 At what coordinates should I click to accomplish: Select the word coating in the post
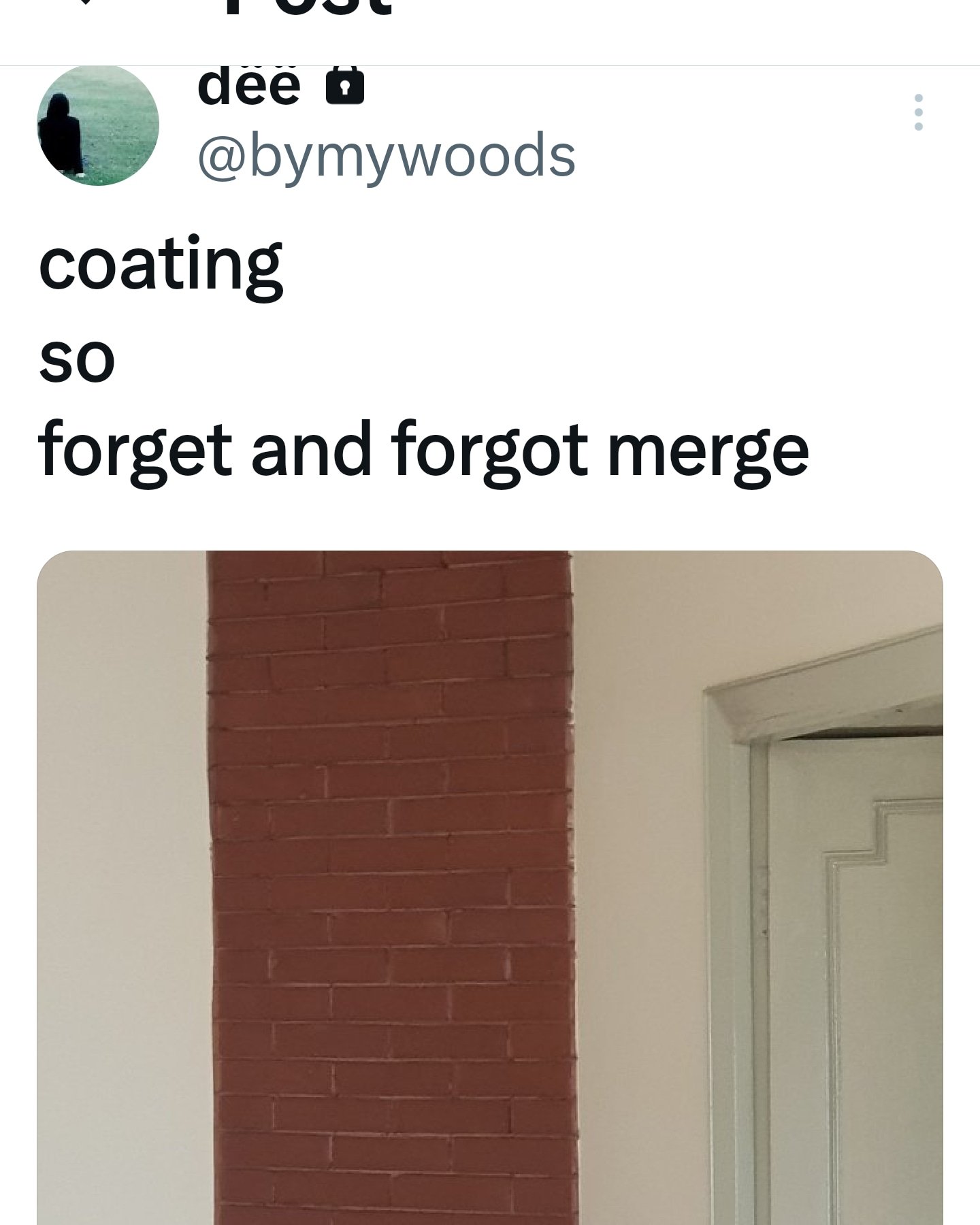click(x=161, y=266)
